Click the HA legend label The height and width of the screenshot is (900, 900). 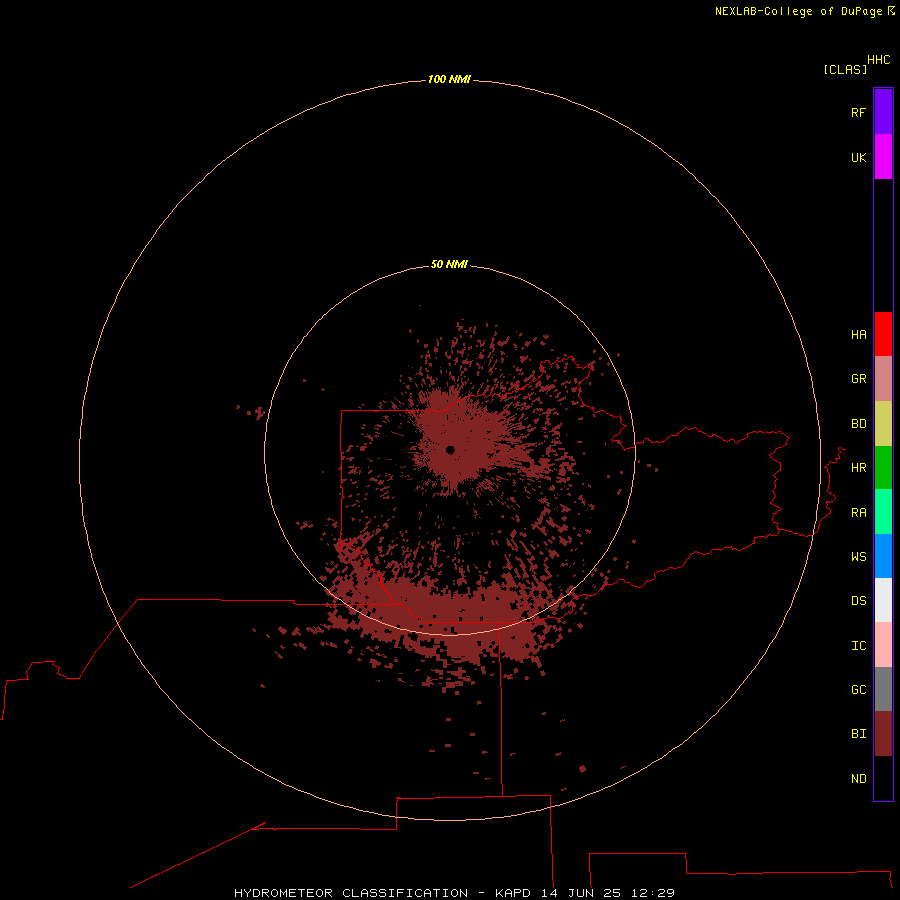[858, 335]
